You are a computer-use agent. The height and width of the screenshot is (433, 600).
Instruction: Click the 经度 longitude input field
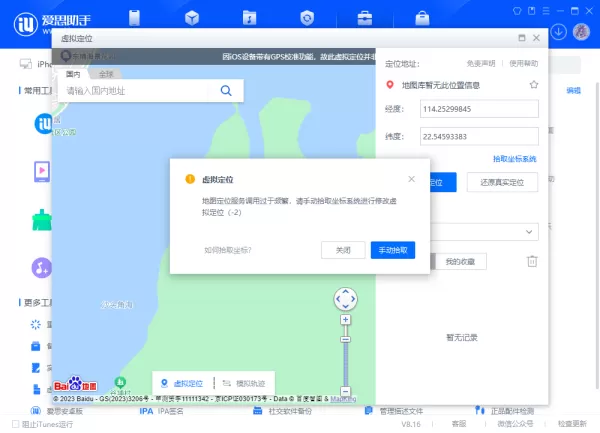(479, 109)
